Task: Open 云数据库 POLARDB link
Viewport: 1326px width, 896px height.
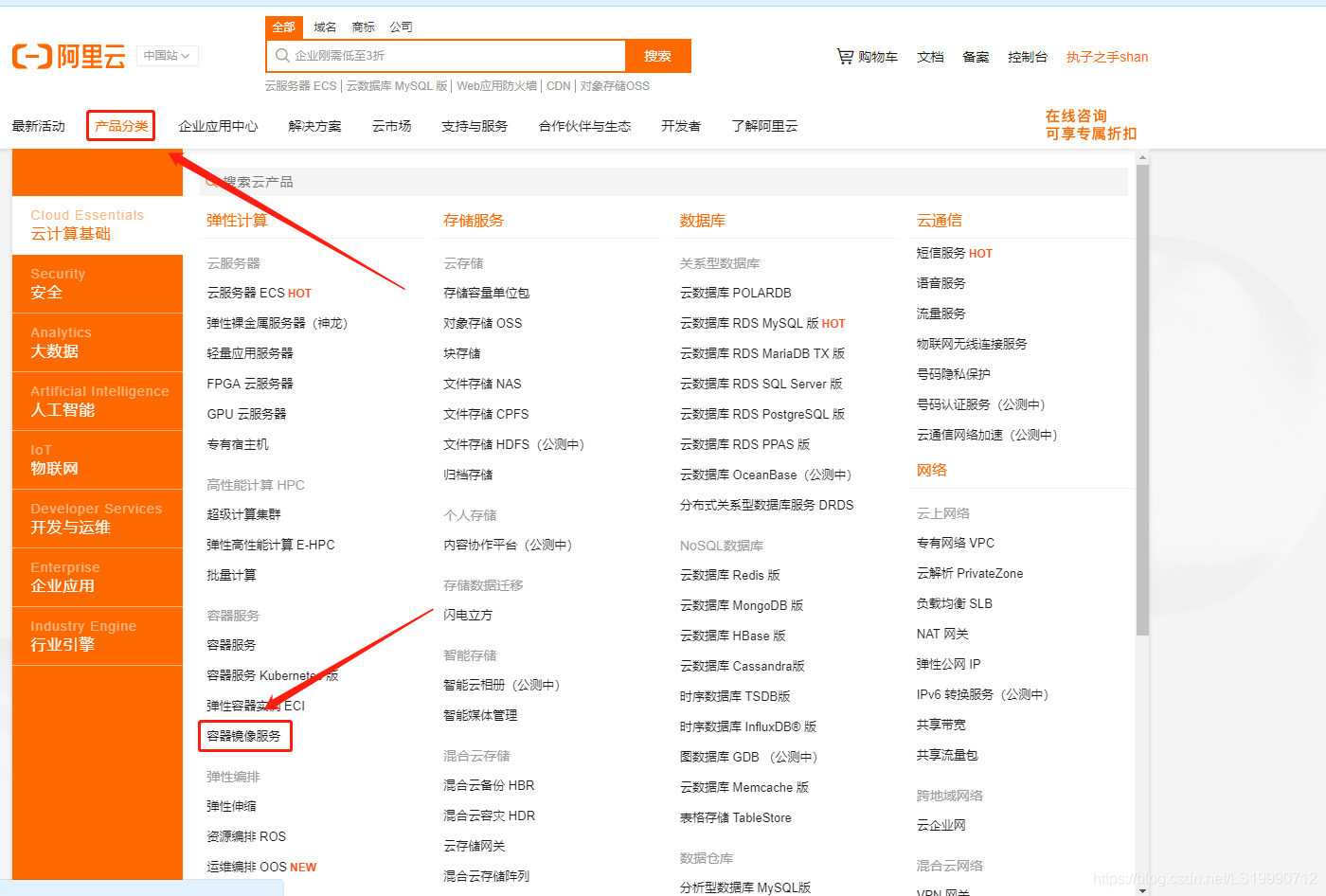Action: (736, 293)
